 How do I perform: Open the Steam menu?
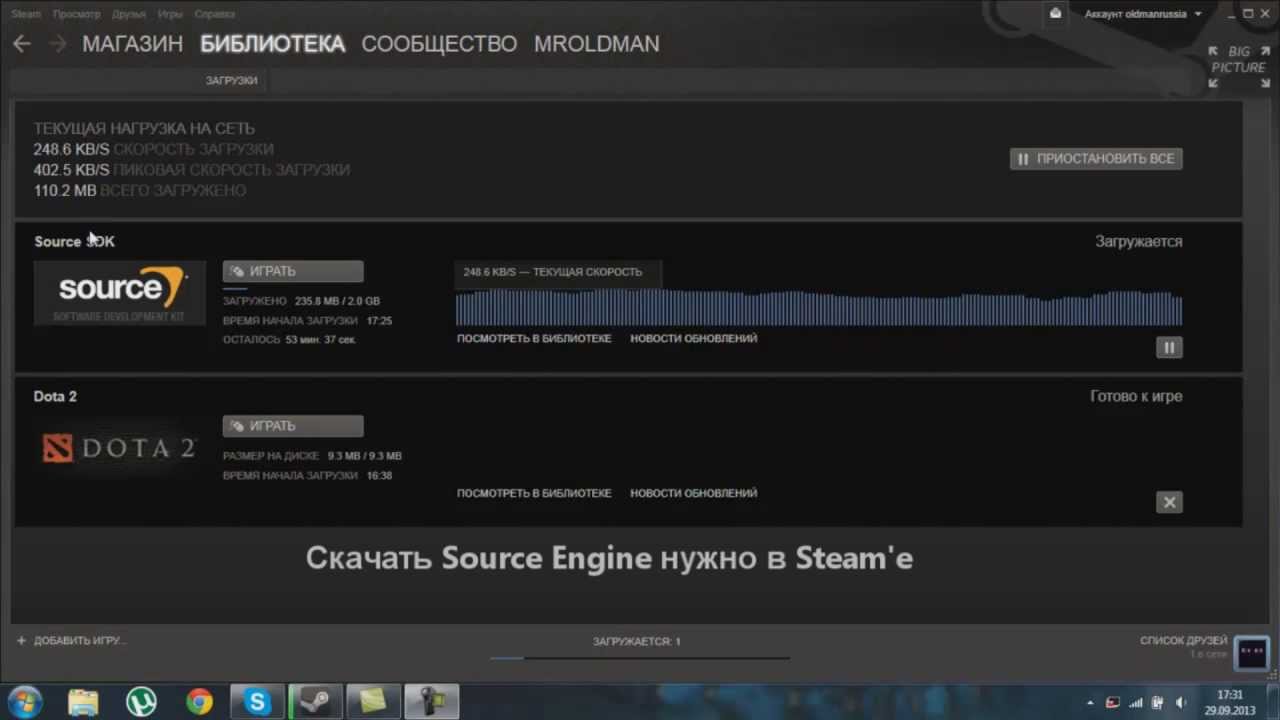(x=26, y=14)
